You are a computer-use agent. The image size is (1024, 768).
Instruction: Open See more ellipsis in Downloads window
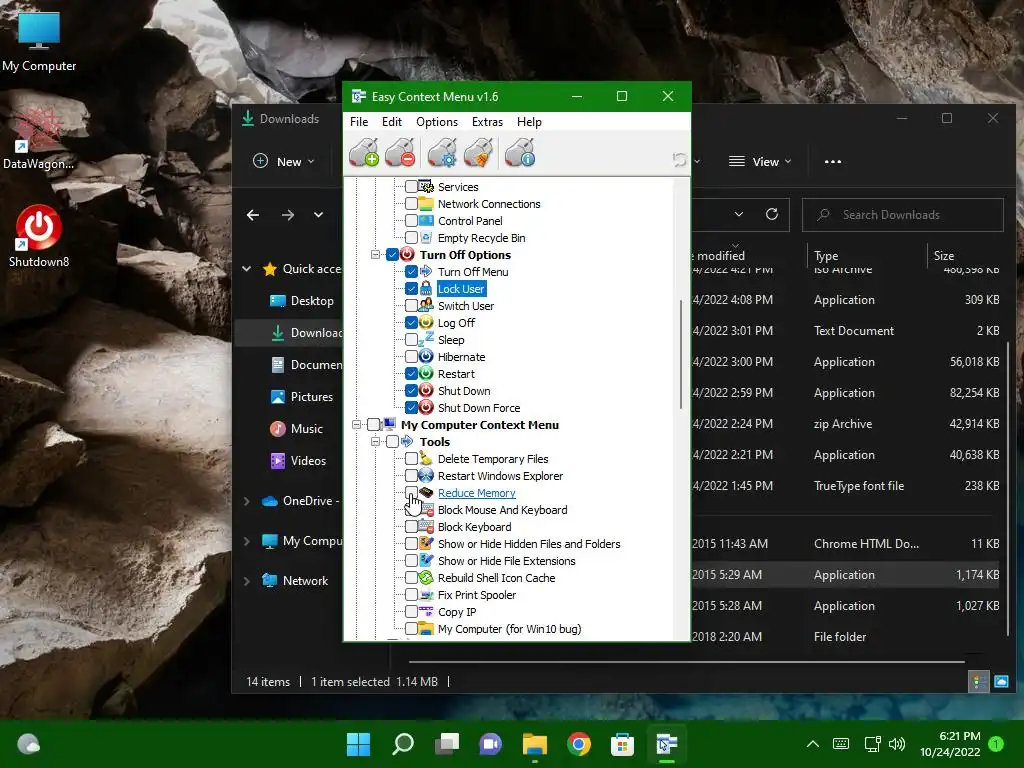833,161
